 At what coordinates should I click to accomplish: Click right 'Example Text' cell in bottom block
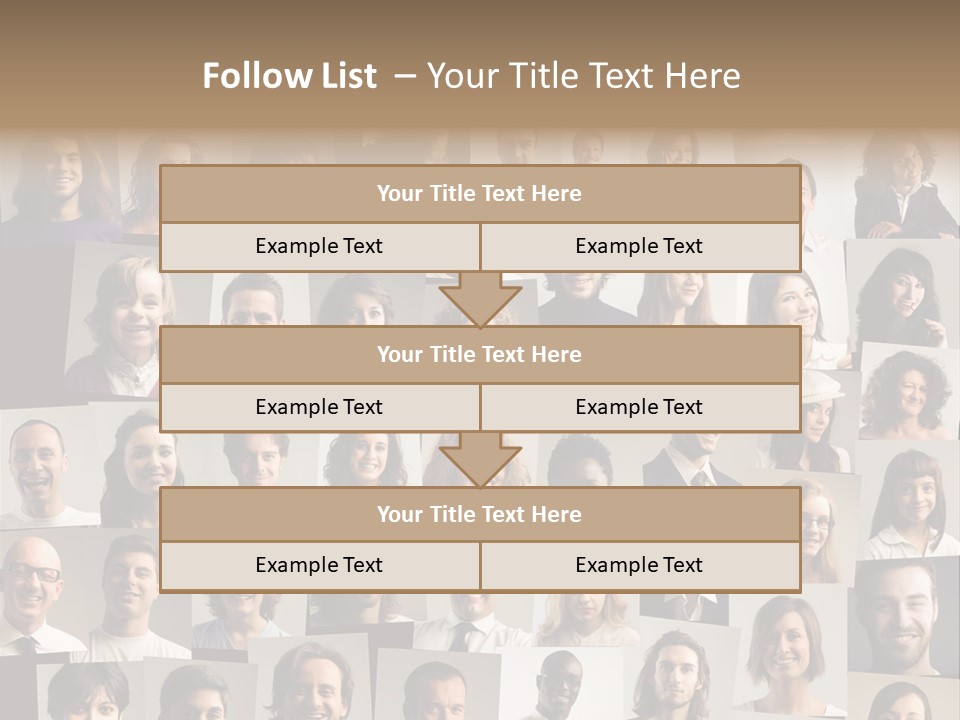point(639,566)
